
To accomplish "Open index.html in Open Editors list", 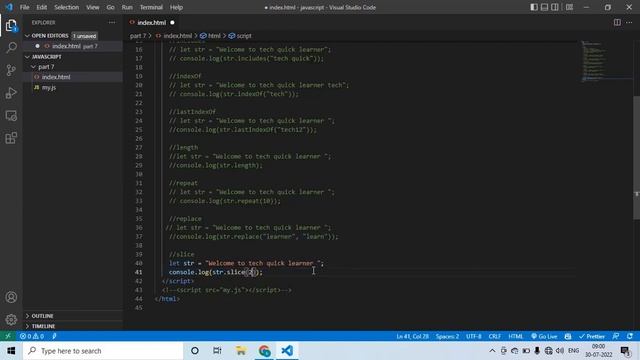I will (73, 46).
